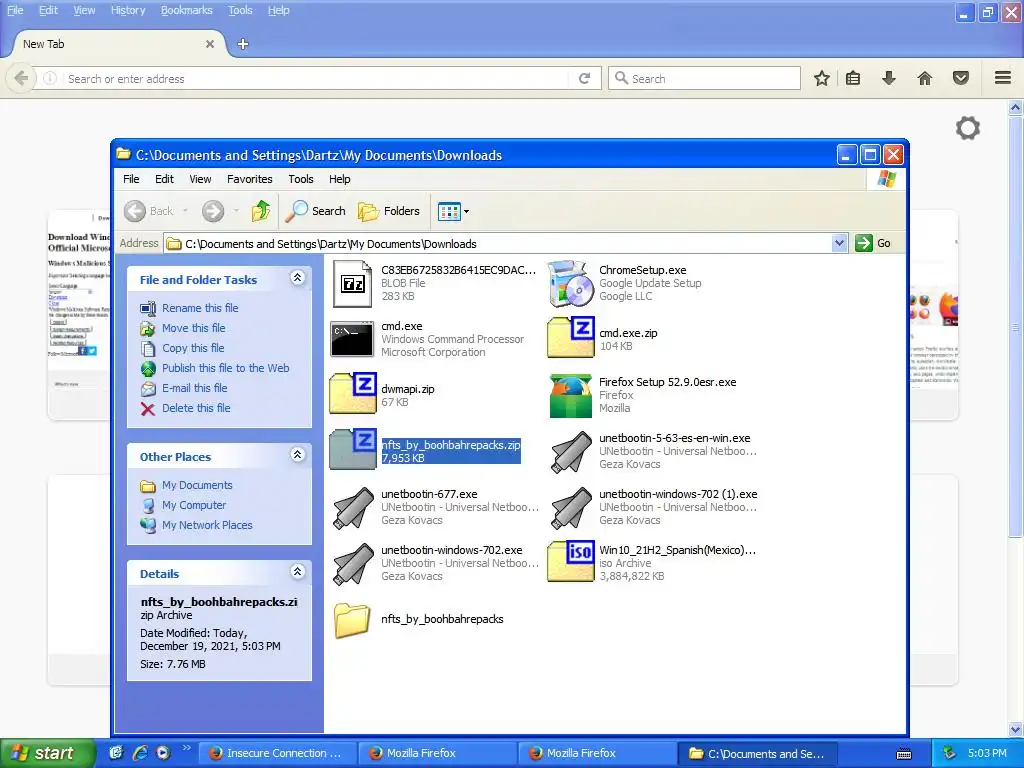Screen dimensions: 1024x768
Task: Click the Firefox Pocket icon
Action: pyautogui.click(x=961, y=78)
